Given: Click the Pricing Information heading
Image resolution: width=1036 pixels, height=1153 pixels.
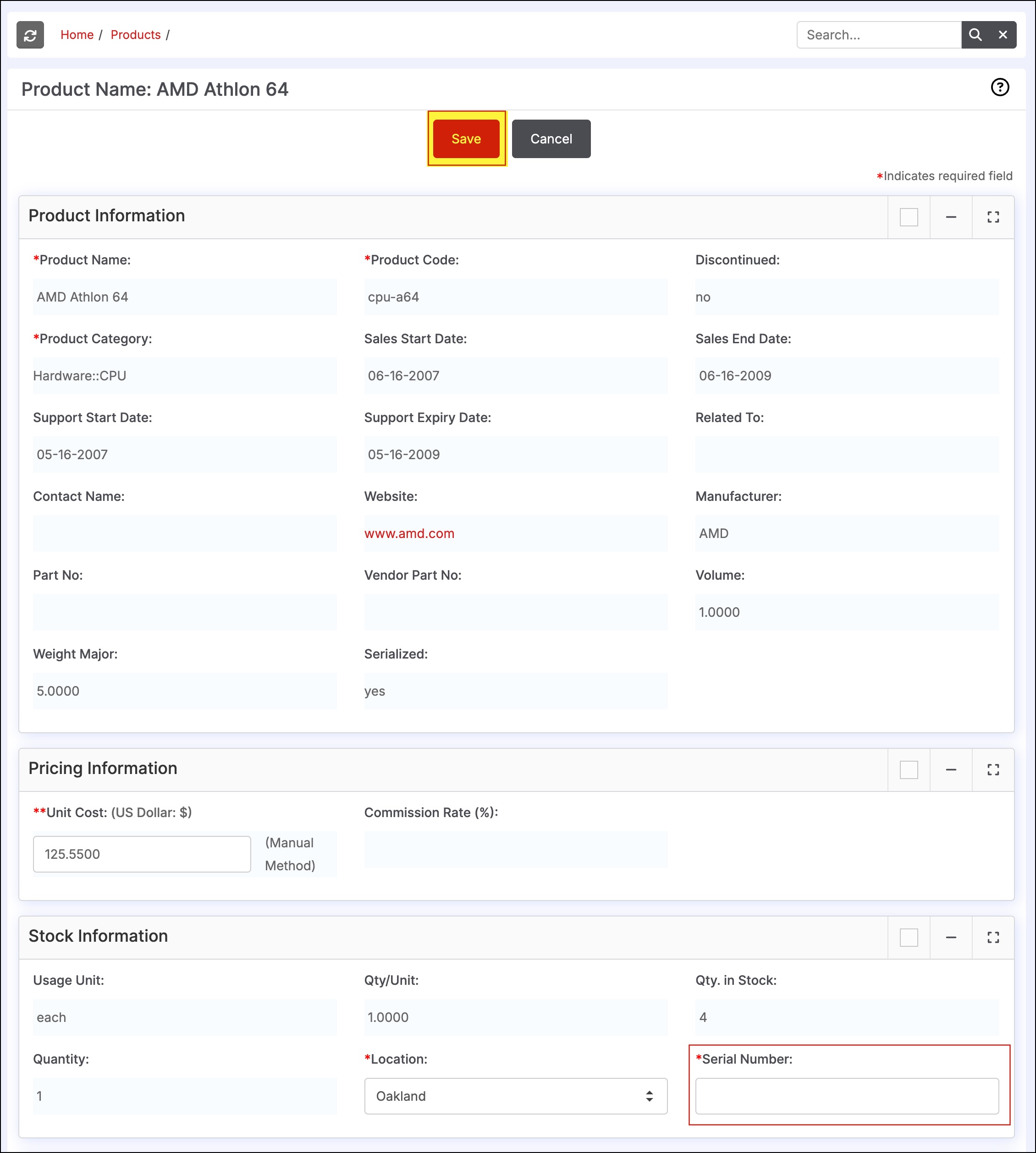Looking at the screenshot, I should pyautogui.click(x=103, y=768).
